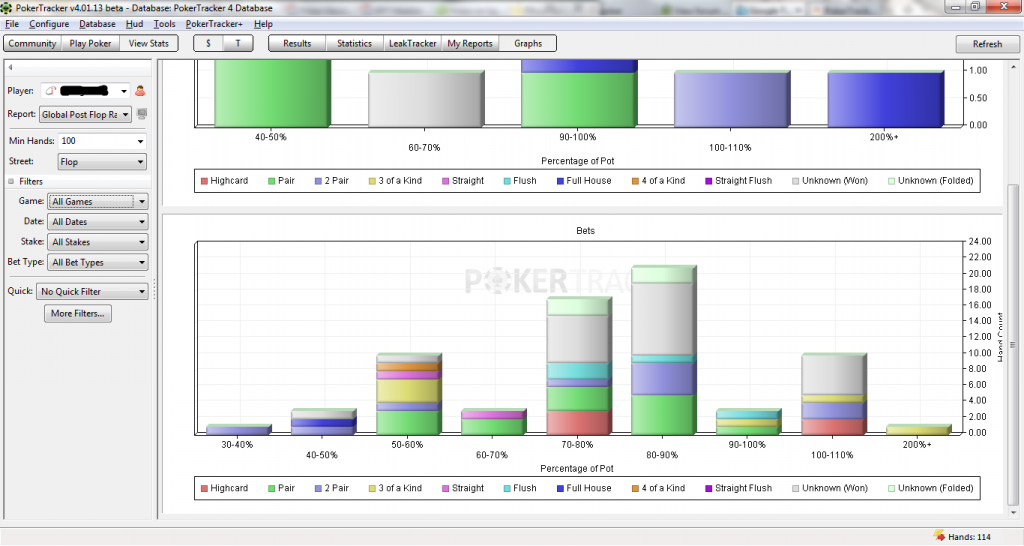Open the PokerTracker+ menu
The image size is (1024, 546).
214,24
